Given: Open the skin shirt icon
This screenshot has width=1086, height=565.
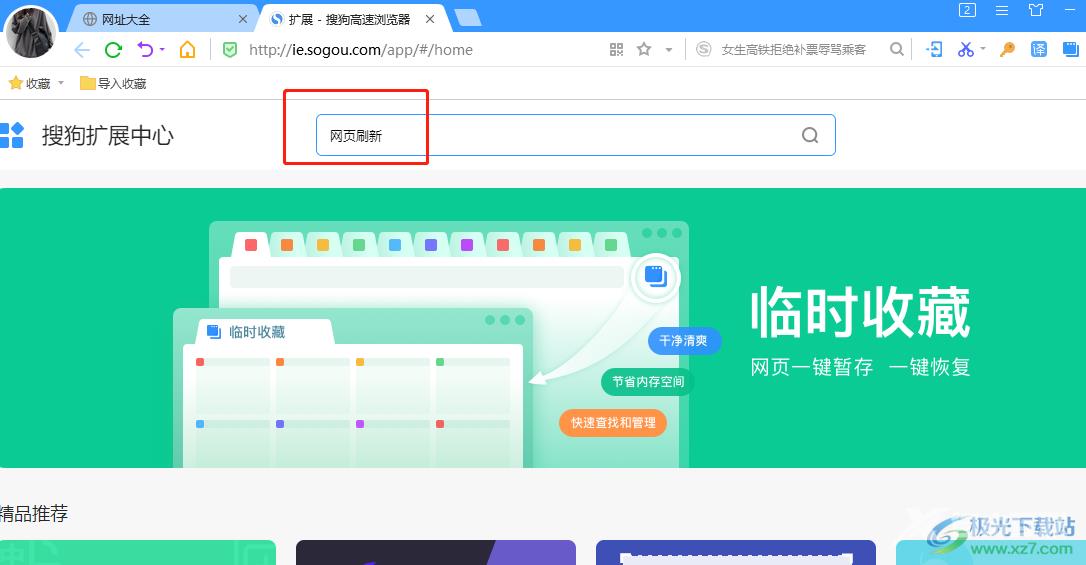Looking at the screenshot, I should point(1035,10).
